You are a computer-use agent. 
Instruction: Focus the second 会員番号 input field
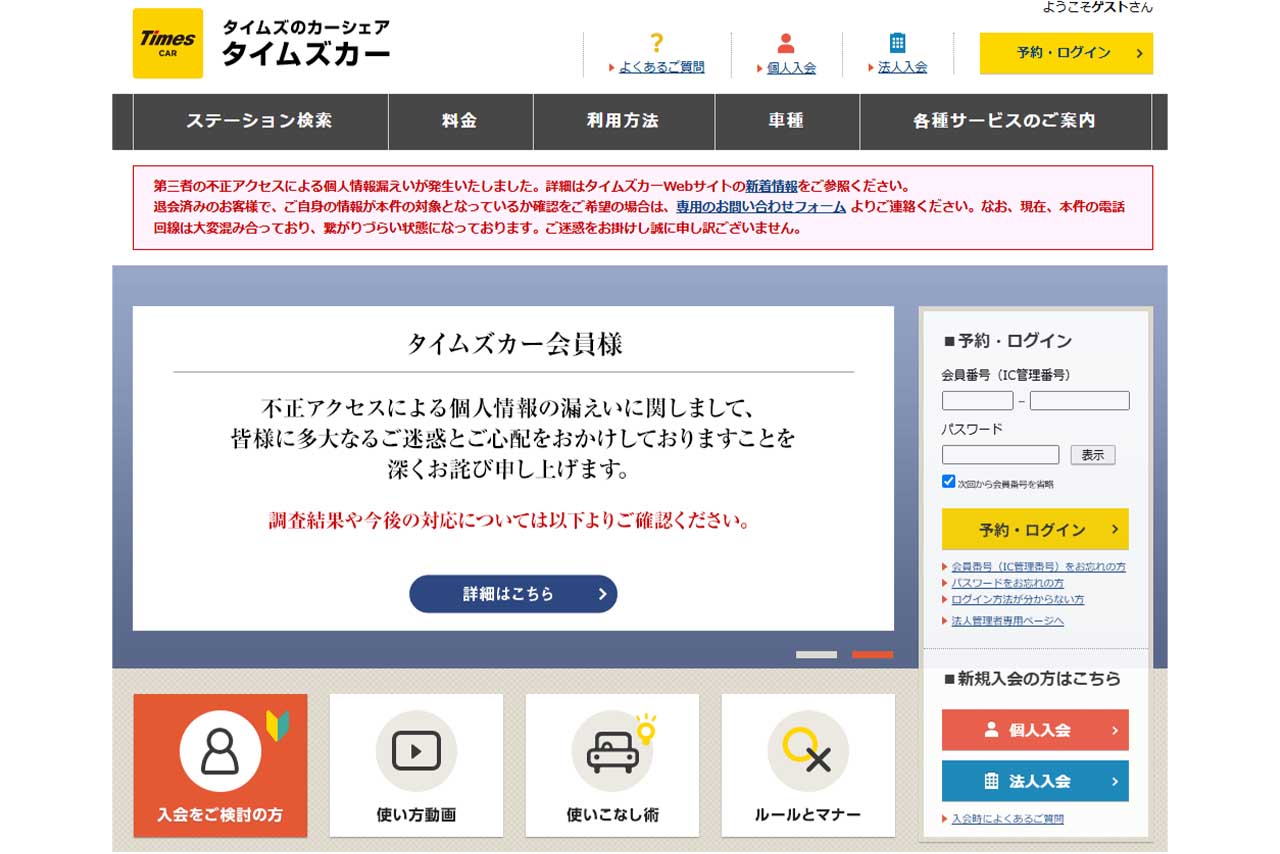(x=1080, y=401)
